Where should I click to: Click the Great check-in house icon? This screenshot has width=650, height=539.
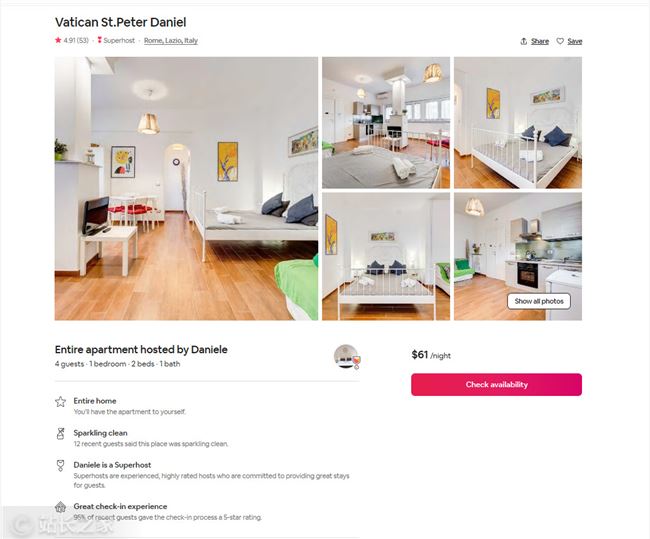[x=61, y=507]
